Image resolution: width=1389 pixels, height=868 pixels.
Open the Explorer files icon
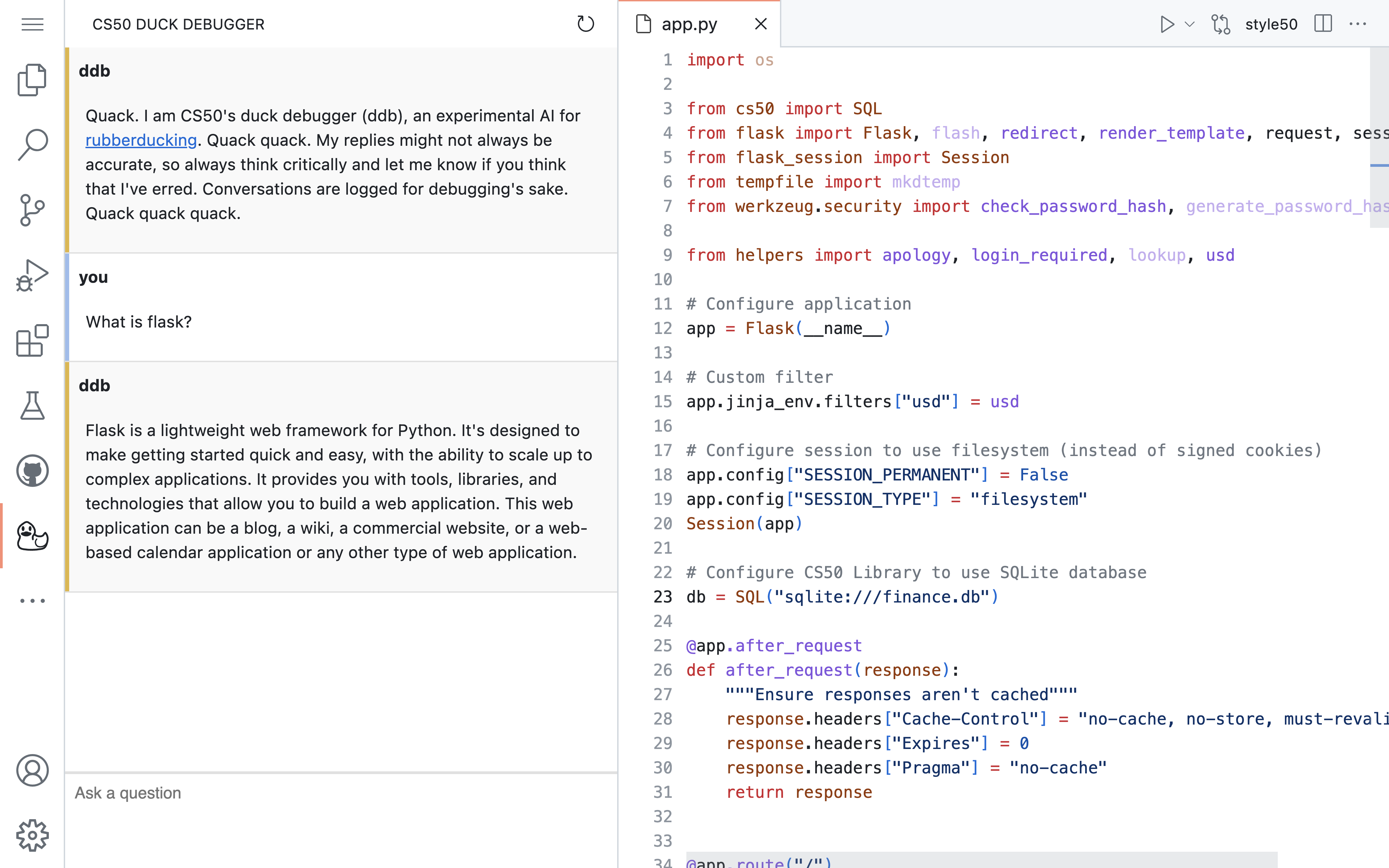pos(32,79)
